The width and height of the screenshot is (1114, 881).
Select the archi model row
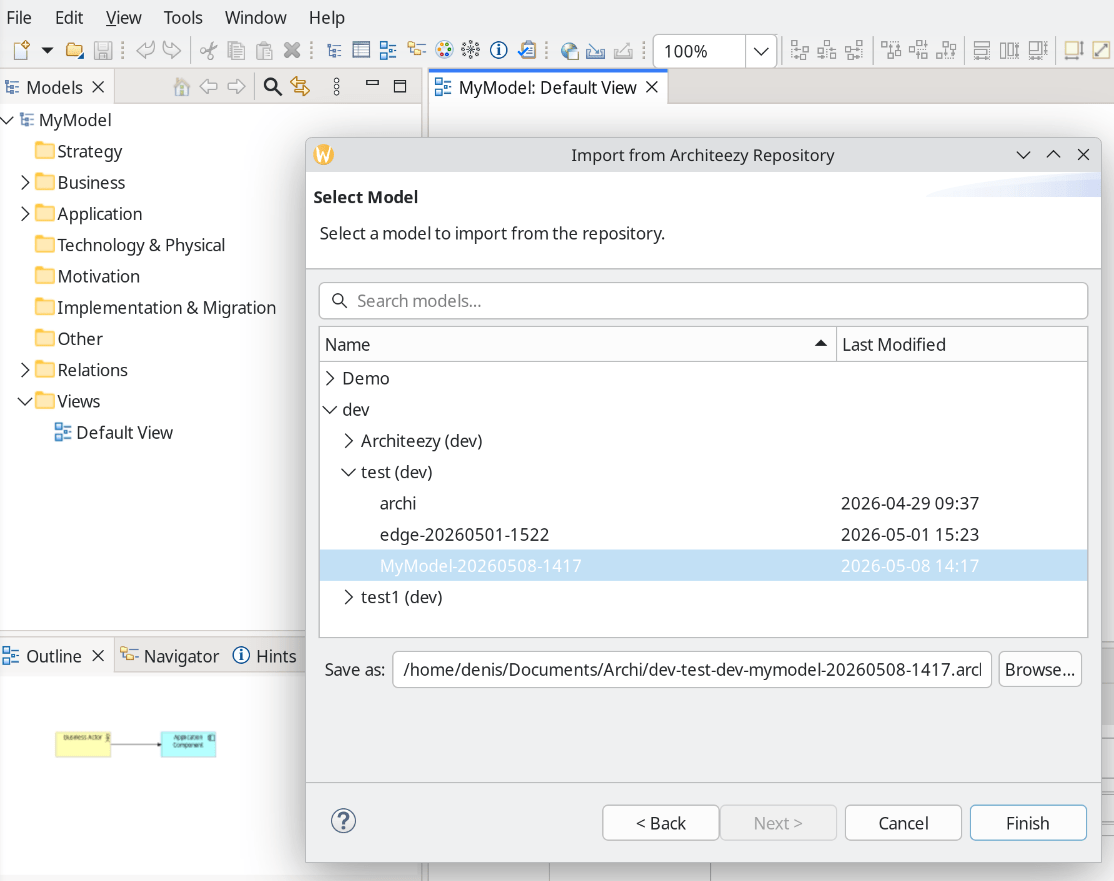[x=703, y=503]
